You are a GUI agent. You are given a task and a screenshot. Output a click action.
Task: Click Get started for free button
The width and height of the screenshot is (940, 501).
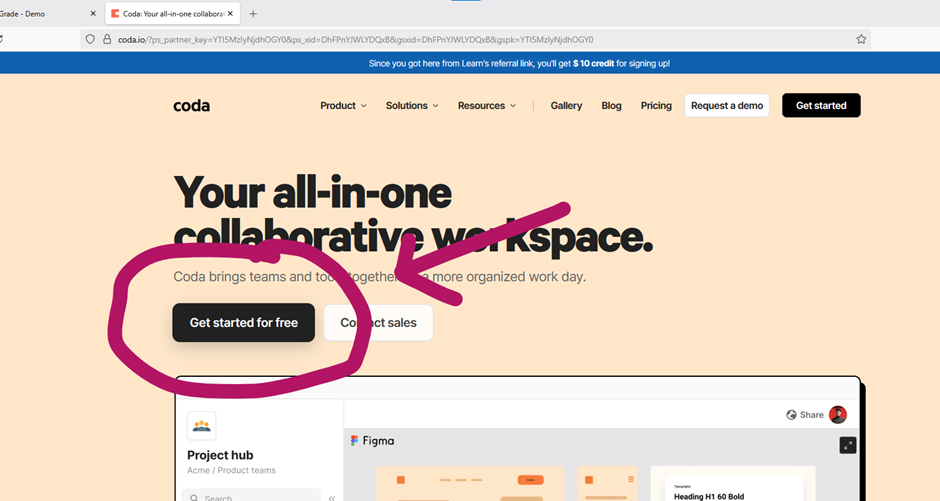(243, 322)
